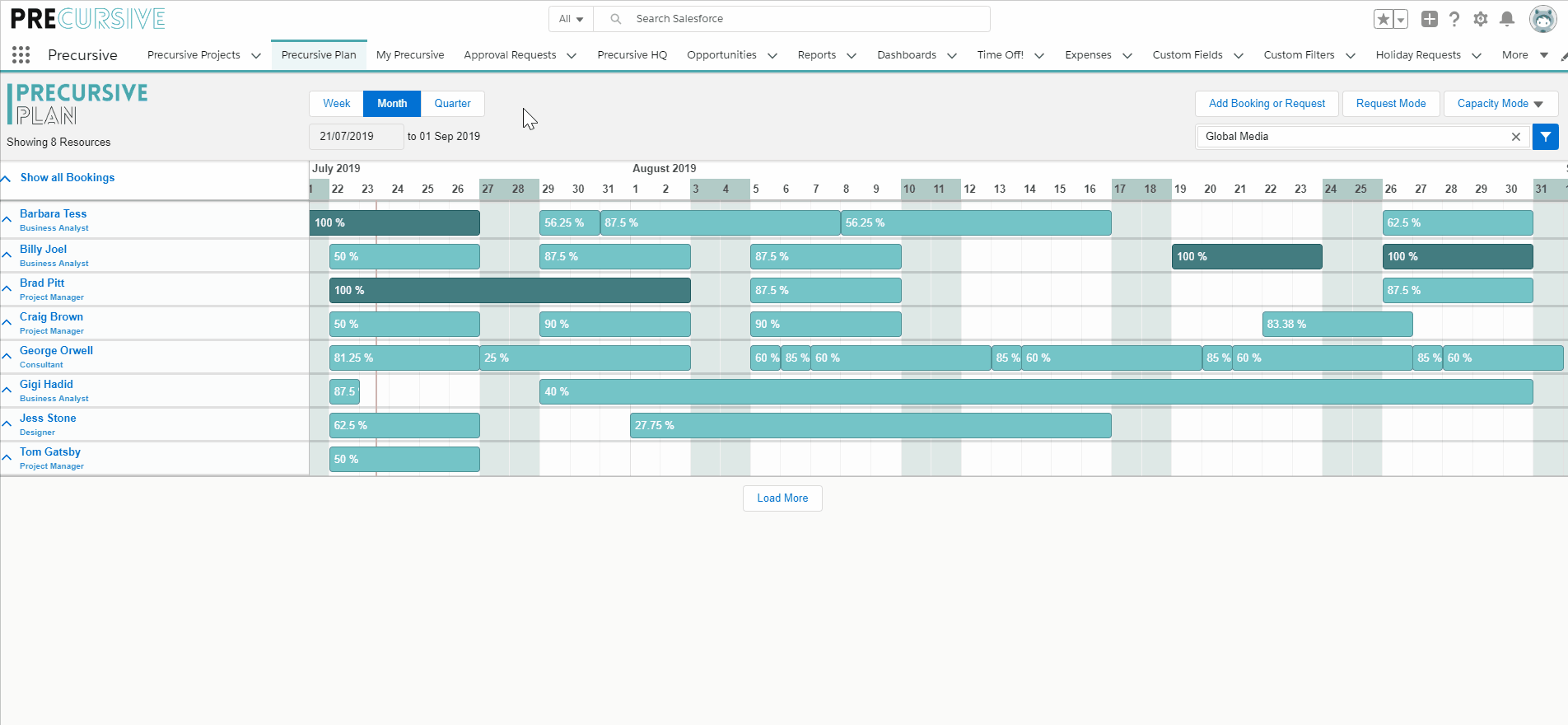This screenshot has height=725, width=1568.
Task: Click the user profile avatar
Action: point(1542,19)
